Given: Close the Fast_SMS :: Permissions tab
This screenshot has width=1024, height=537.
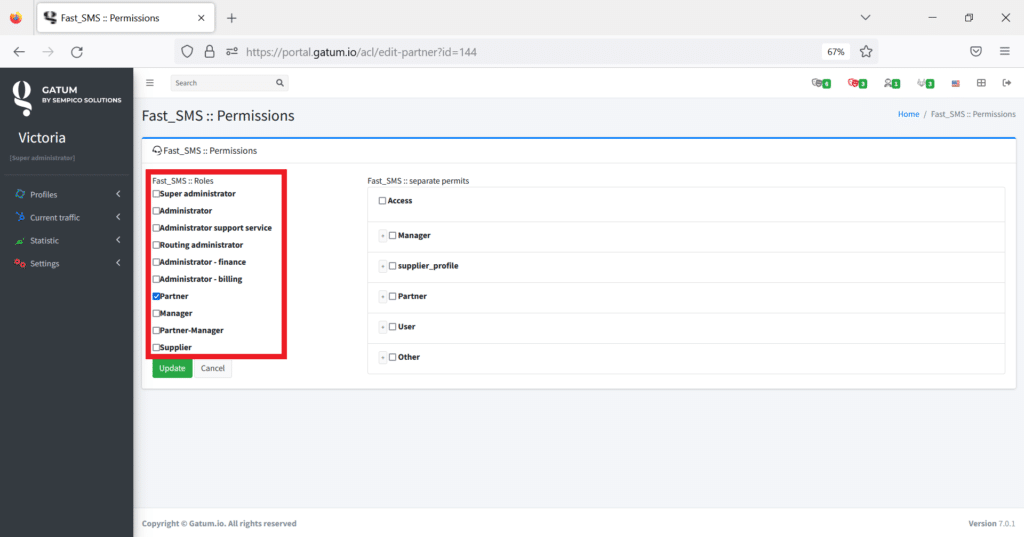Looking at the screenshot, I should [x=201, y=18].
